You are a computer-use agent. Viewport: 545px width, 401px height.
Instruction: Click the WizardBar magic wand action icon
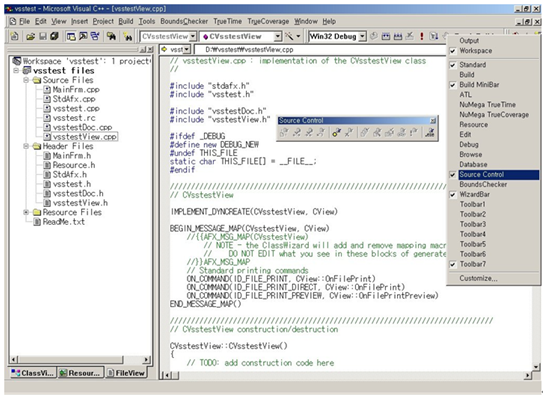289,36
